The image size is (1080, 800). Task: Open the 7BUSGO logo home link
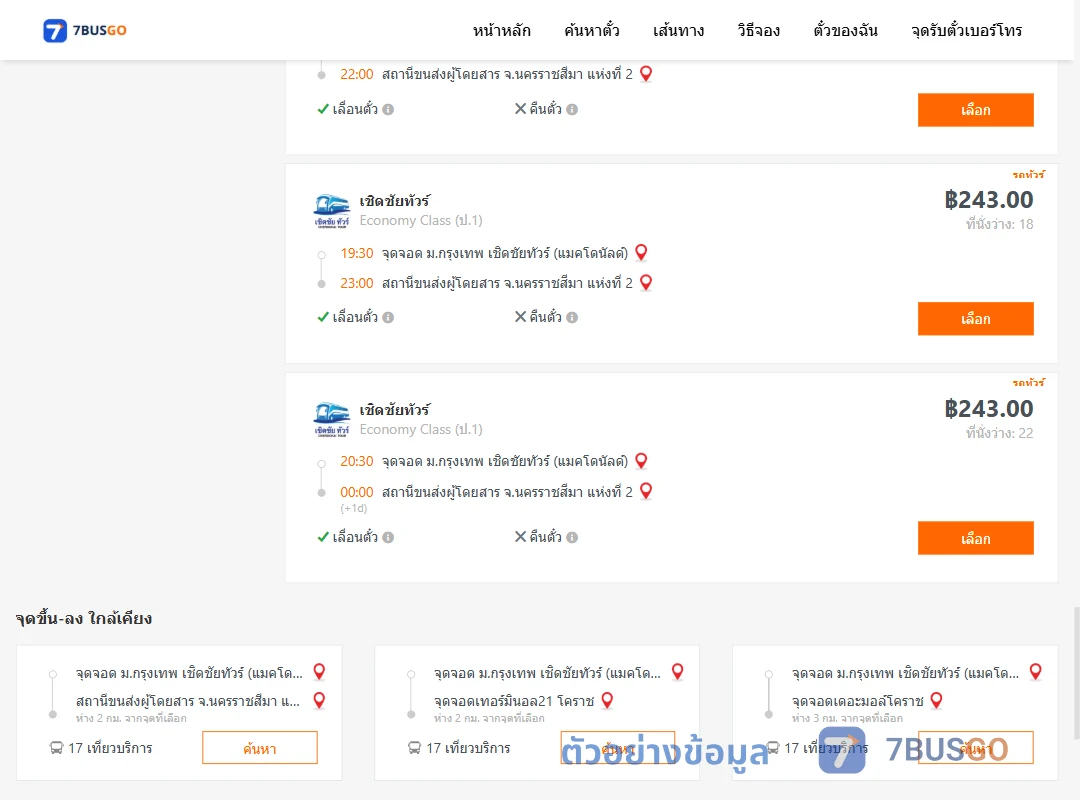tap(85, 30)
